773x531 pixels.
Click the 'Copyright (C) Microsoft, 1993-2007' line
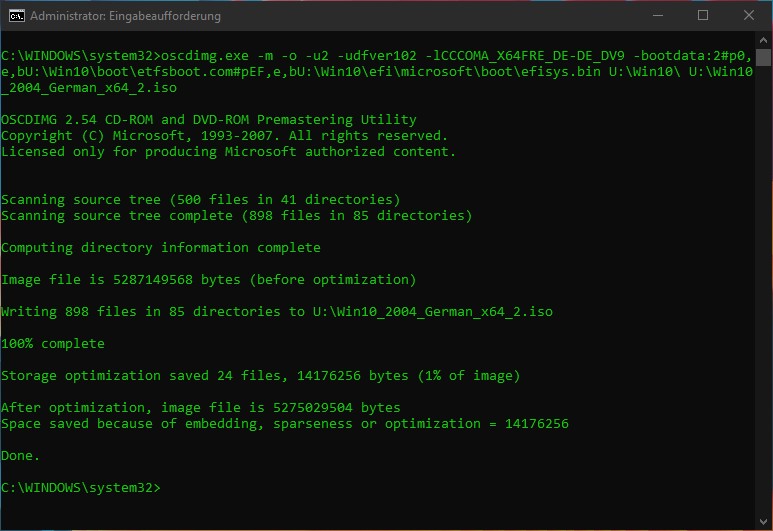click(224, 136)
